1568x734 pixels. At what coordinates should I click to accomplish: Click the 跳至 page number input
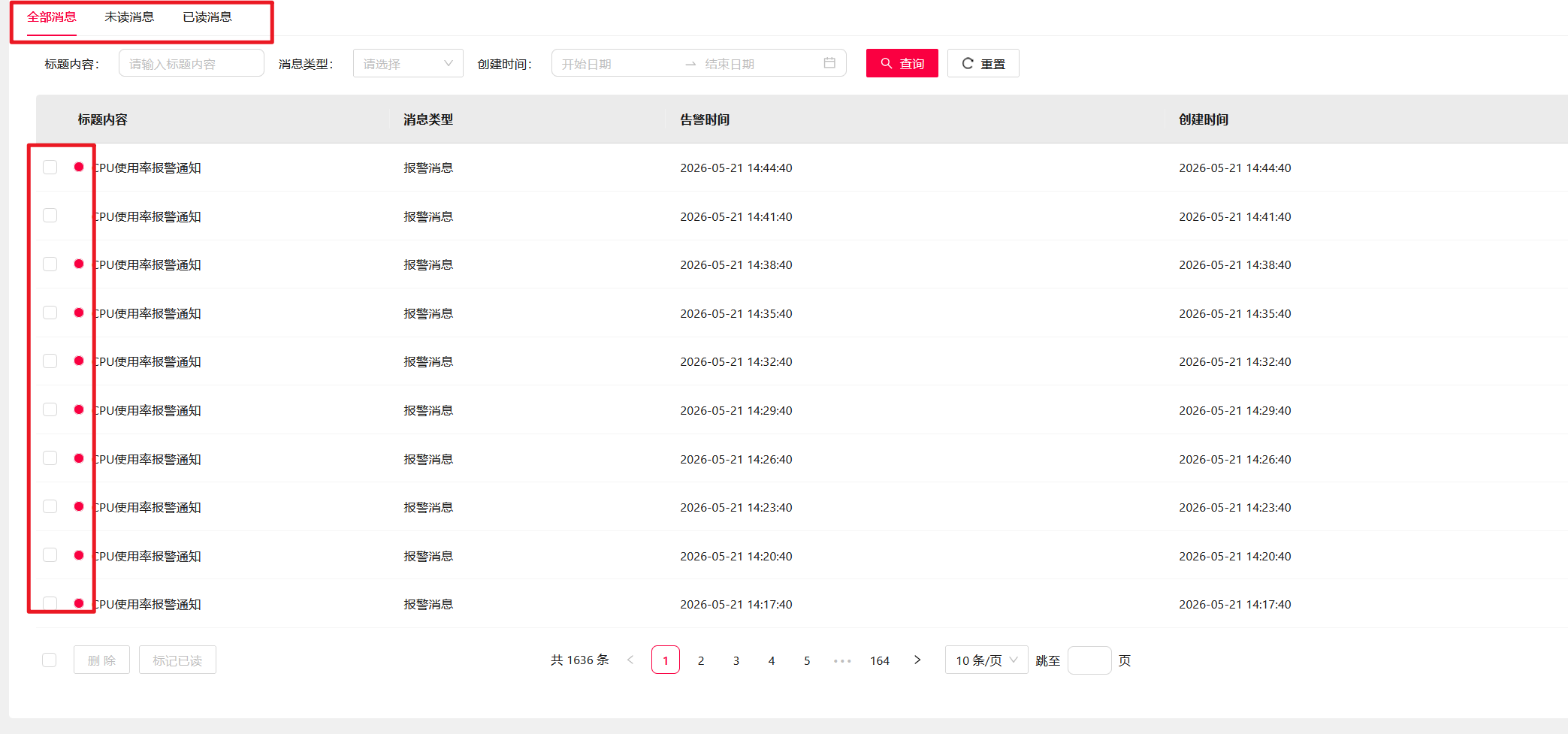pos(1089,660)
